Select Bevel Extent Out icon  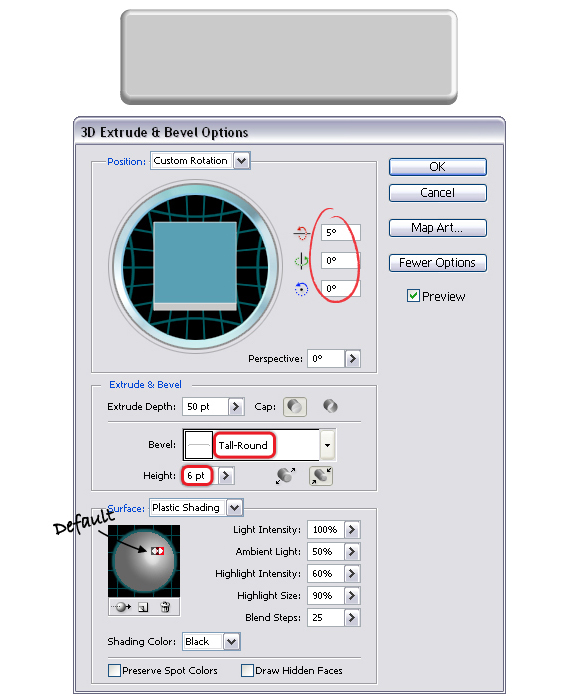tap(286, 475)
